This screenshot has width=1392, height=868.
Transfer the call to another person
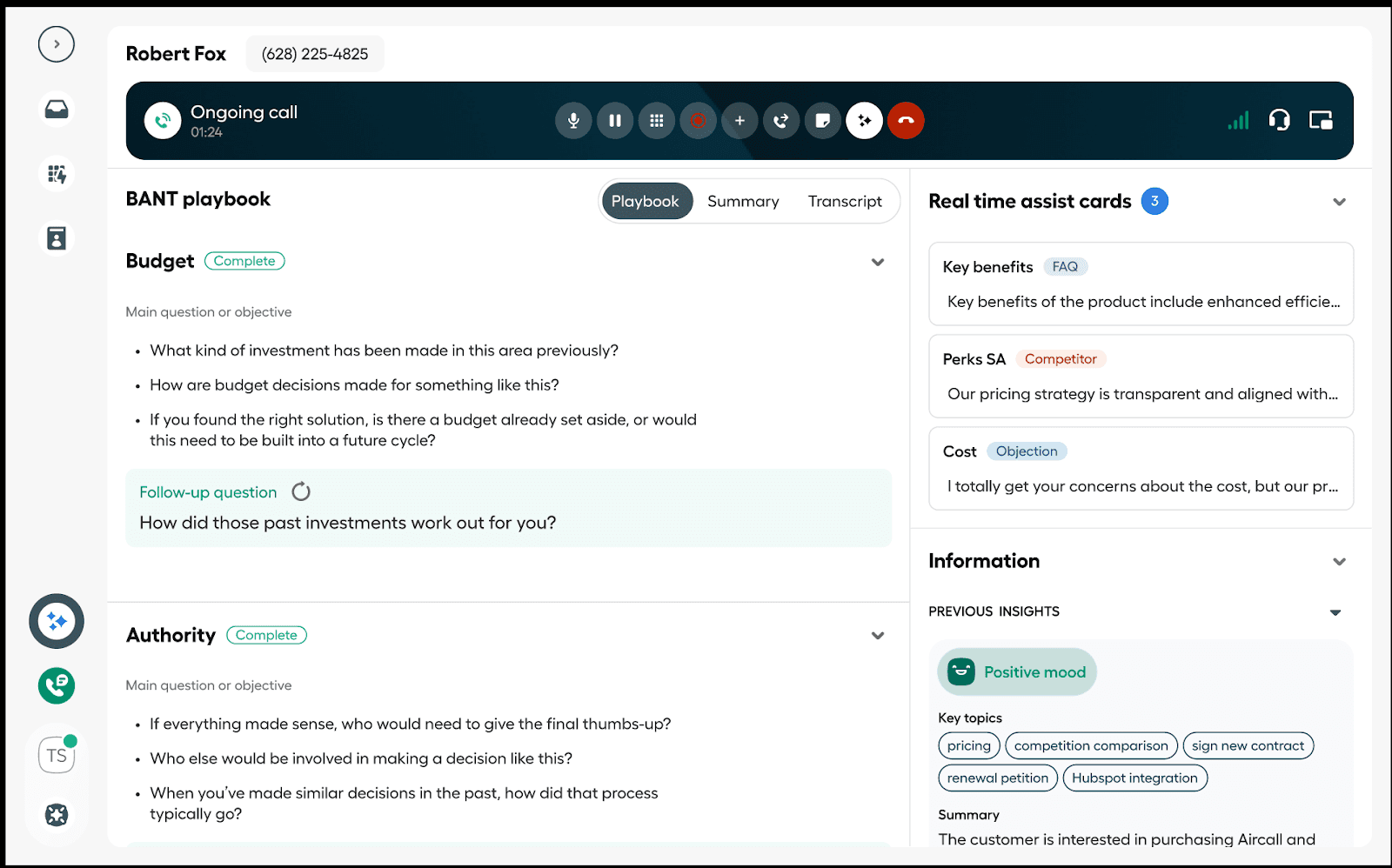point(781,121)
